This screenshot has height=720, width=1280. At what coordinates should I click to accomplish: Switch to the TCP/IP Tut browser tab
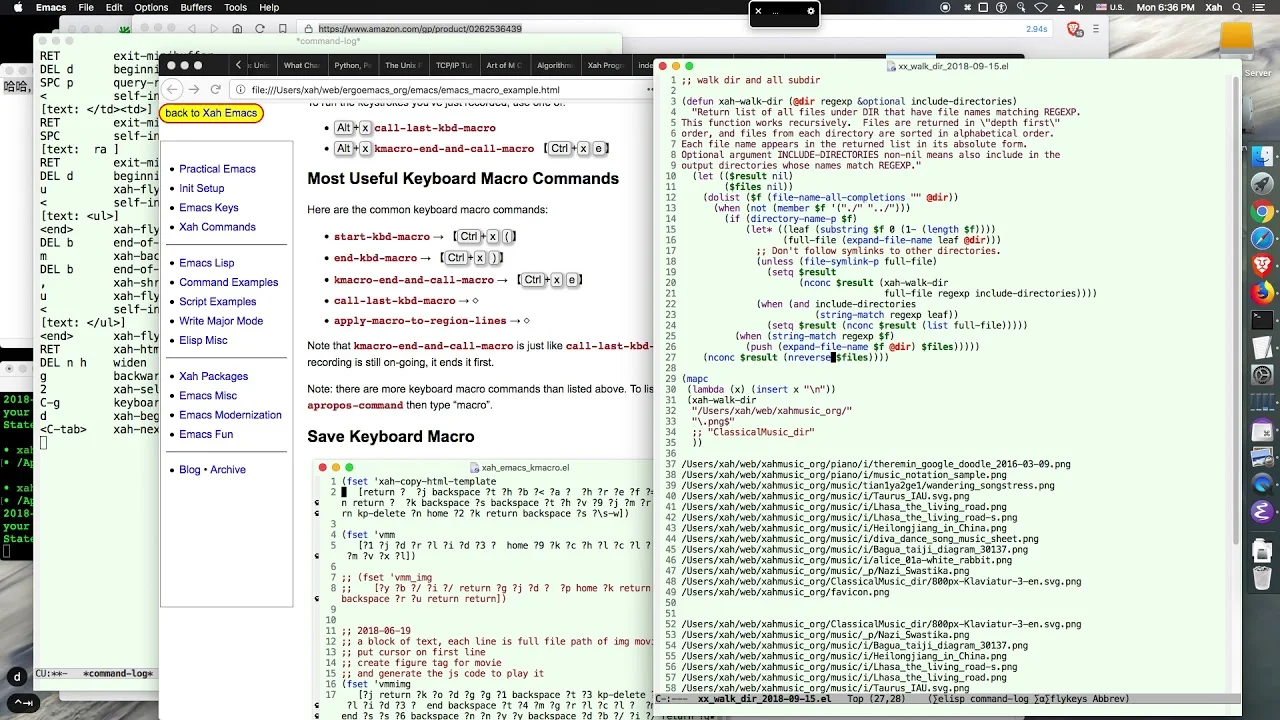(453, 65)
